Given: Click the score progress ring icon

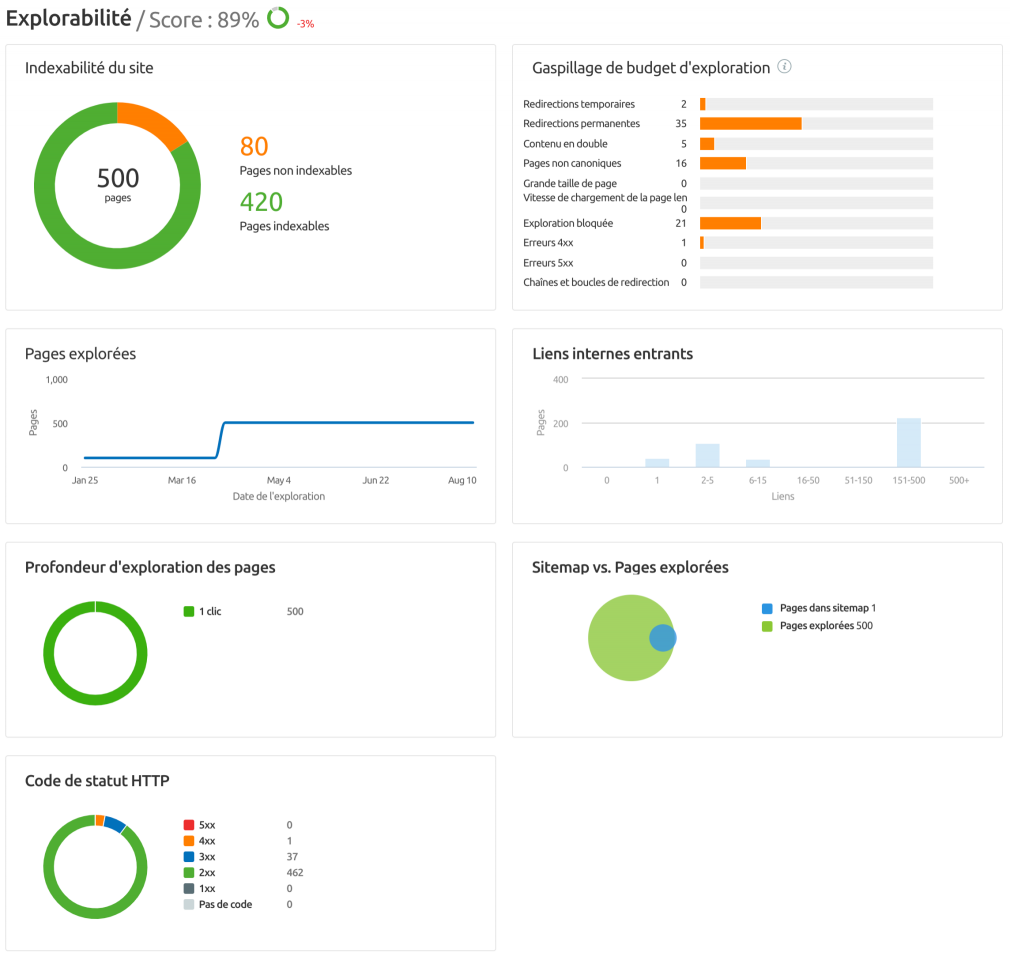Looking at the screenshot, I should pyautogui.click(x=278, y=18).
